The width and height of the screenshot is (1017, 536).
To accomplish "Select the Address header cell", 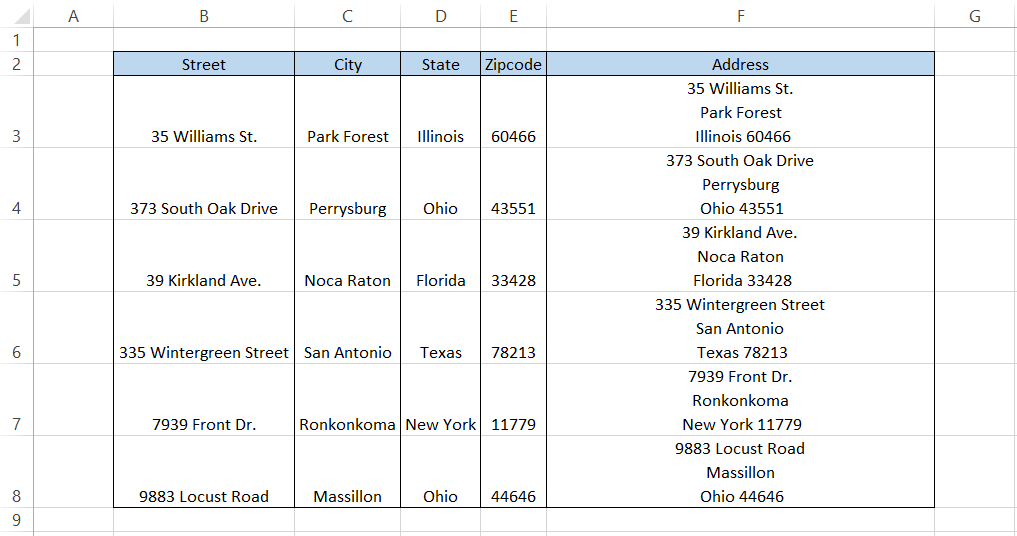I will coord(740,64).
